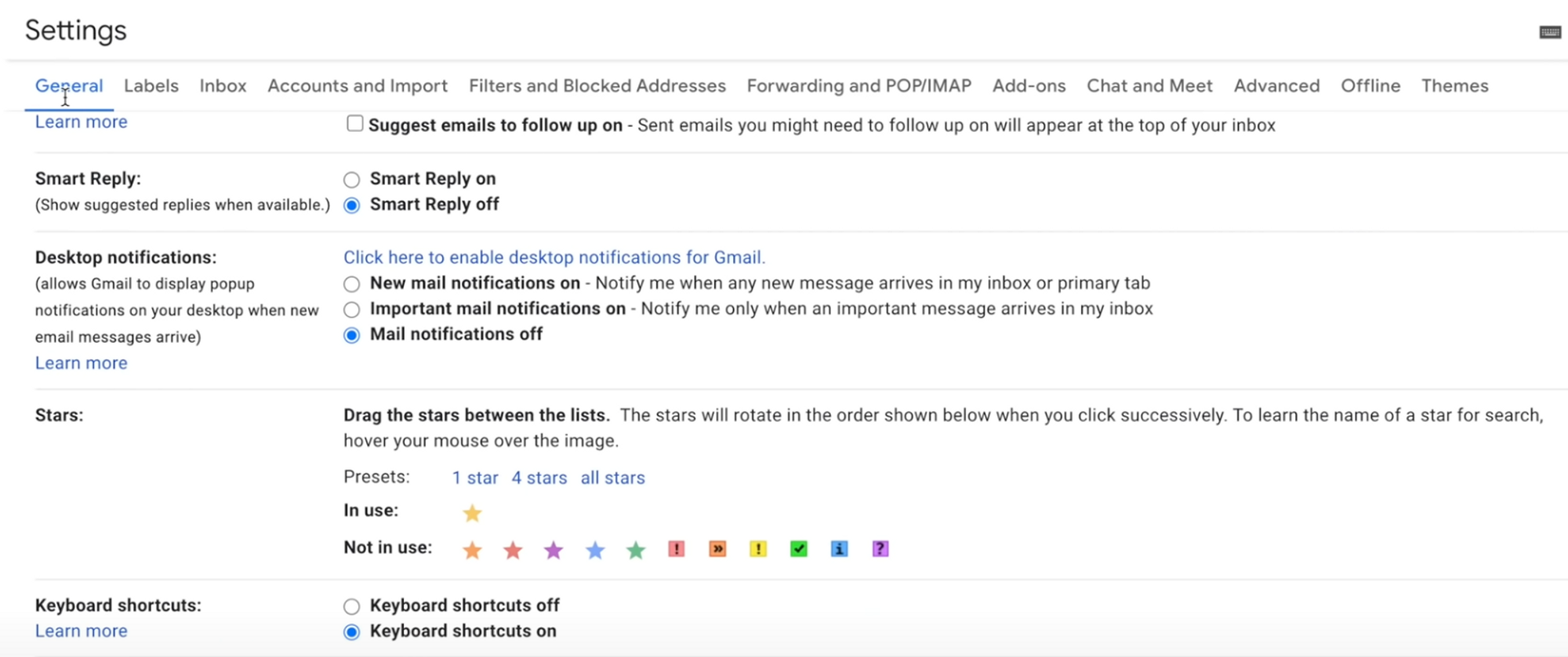1568x657 pixels.
Task: Pick the blue info icon
Action: click(839, 549)
